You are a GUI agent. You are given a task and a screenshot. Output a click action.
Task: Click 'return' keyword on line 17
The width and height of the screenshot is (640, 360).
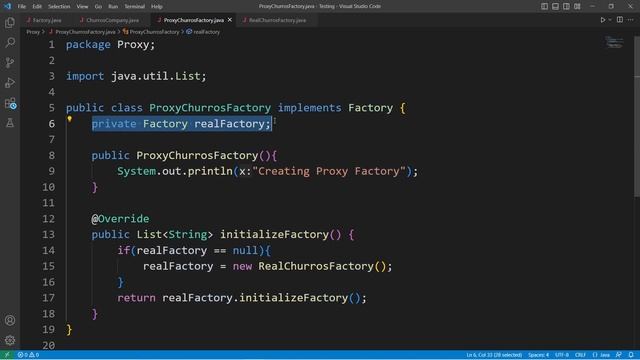(x=136, y=298)
